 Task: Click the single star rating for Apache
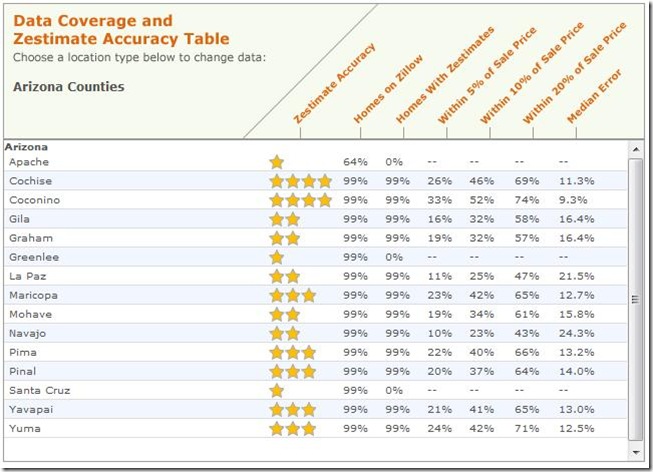coord(277,162)
